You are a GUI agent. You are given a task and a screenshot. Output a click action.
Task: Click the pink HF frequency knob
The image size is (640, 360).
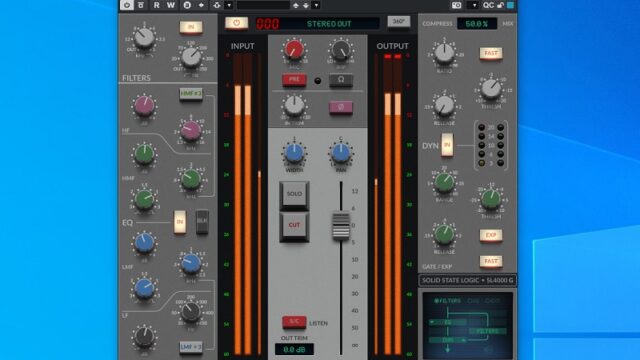[191, 131]
